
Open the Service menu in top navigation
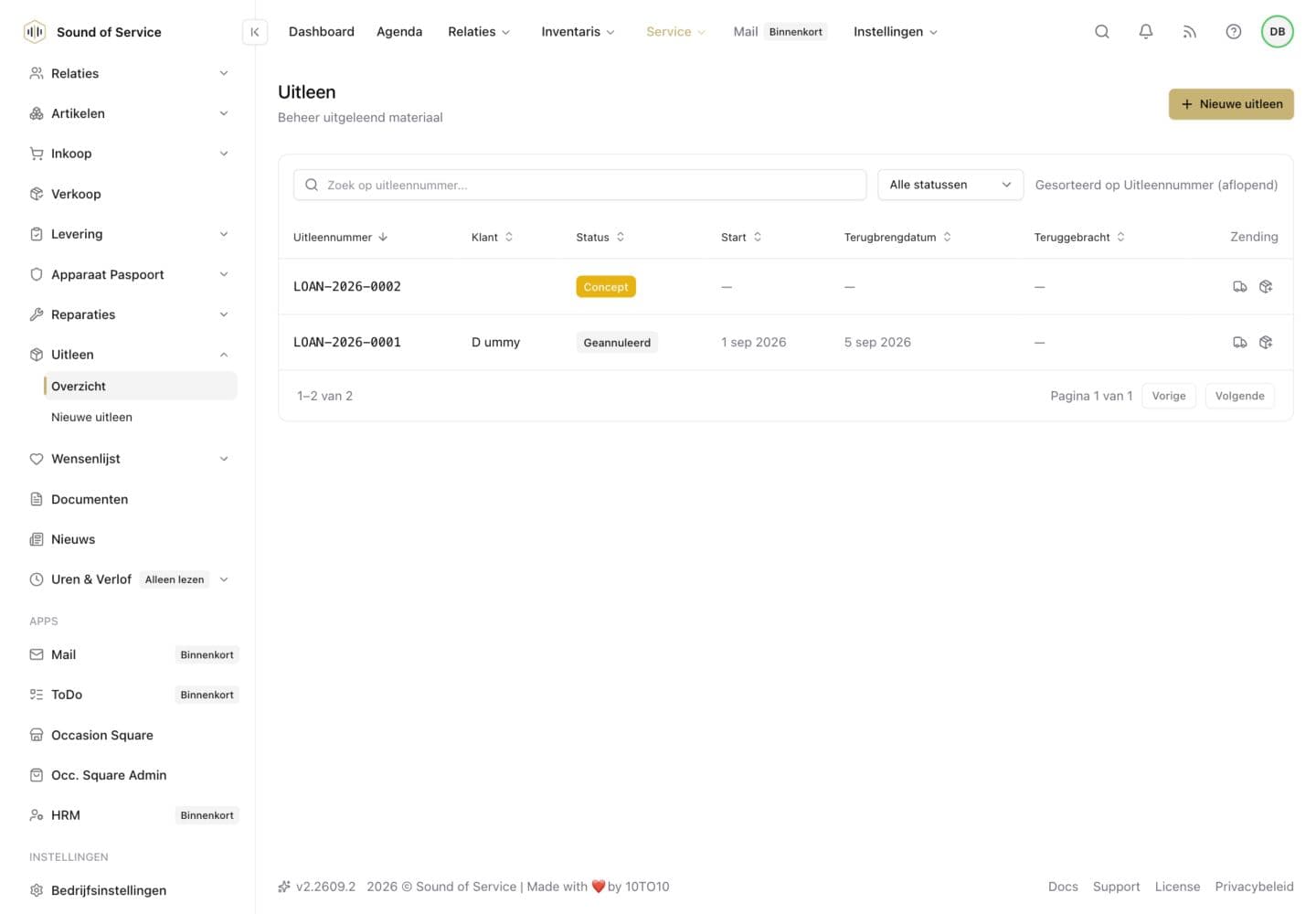675,32
